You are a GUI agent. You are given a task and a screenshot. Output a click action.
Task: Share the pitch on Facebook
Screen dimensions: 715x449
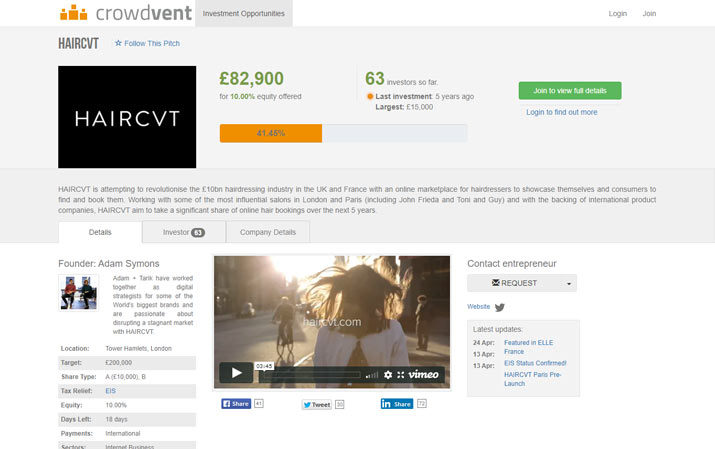click(236, 403)
